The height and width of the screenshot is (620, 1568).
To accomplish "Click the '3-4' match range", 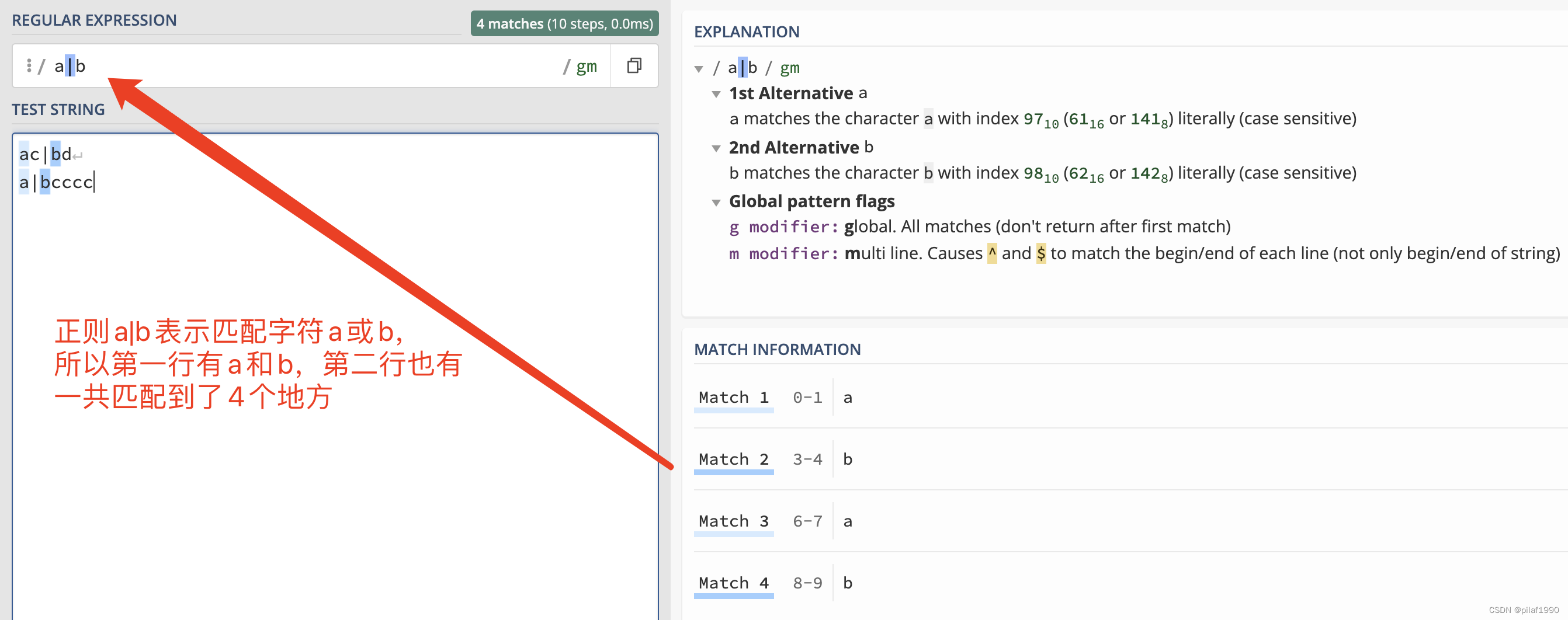I will 807,460.
